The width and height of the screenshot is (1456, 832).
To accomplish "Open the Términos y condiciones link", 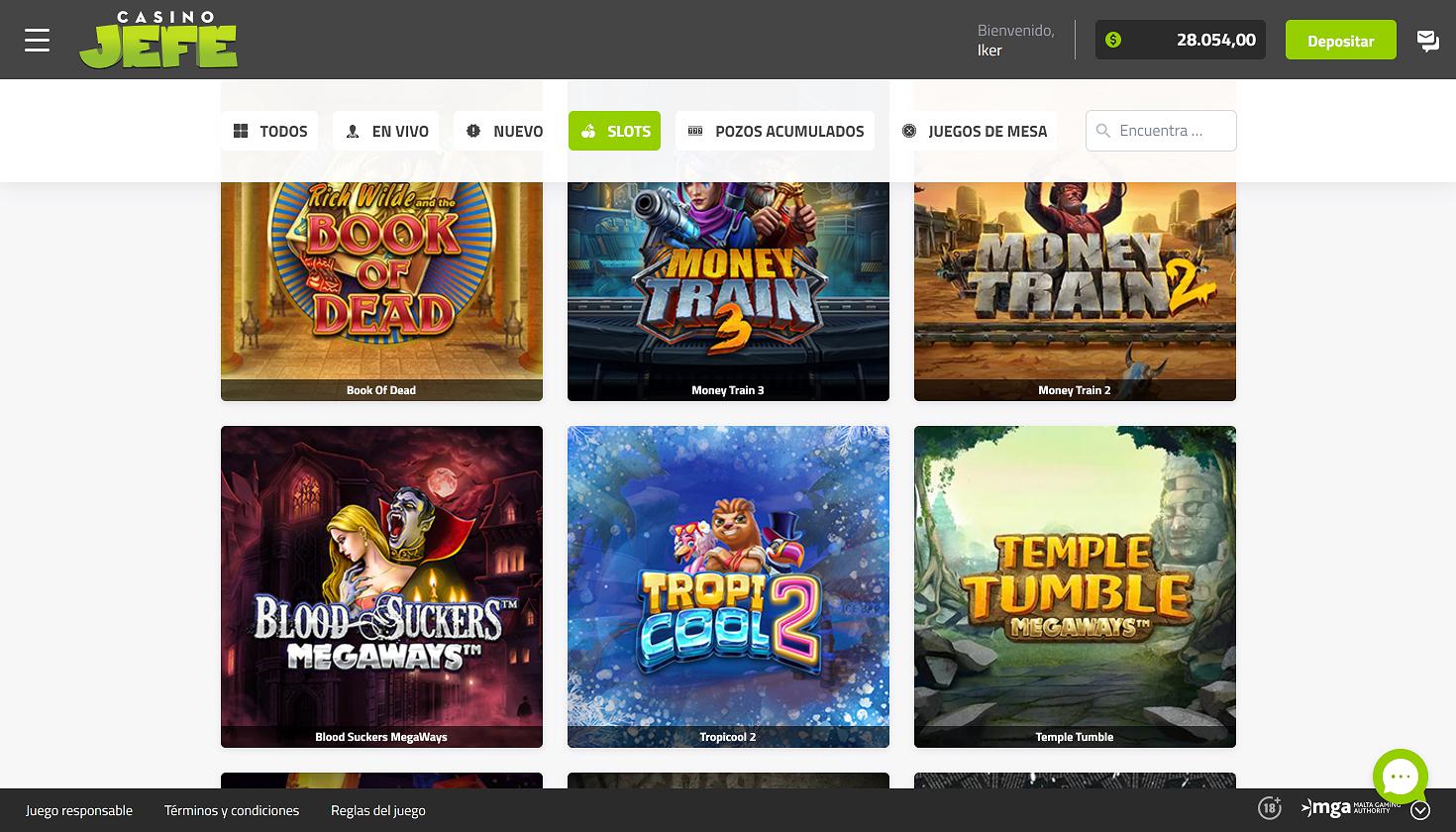I will point(232,810).
